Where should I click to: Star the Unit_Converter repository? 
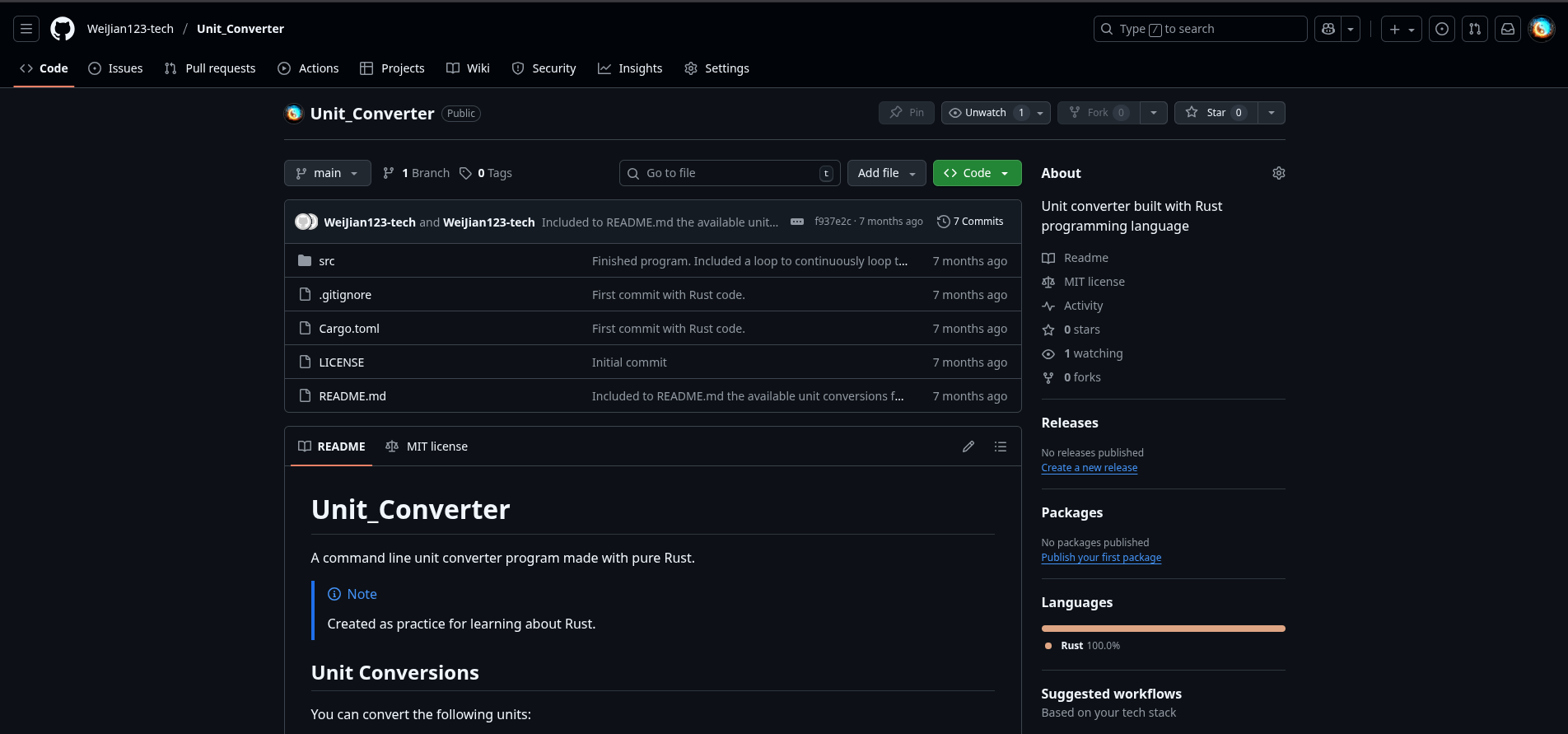pyautogui.click(x=1216, y=113)
